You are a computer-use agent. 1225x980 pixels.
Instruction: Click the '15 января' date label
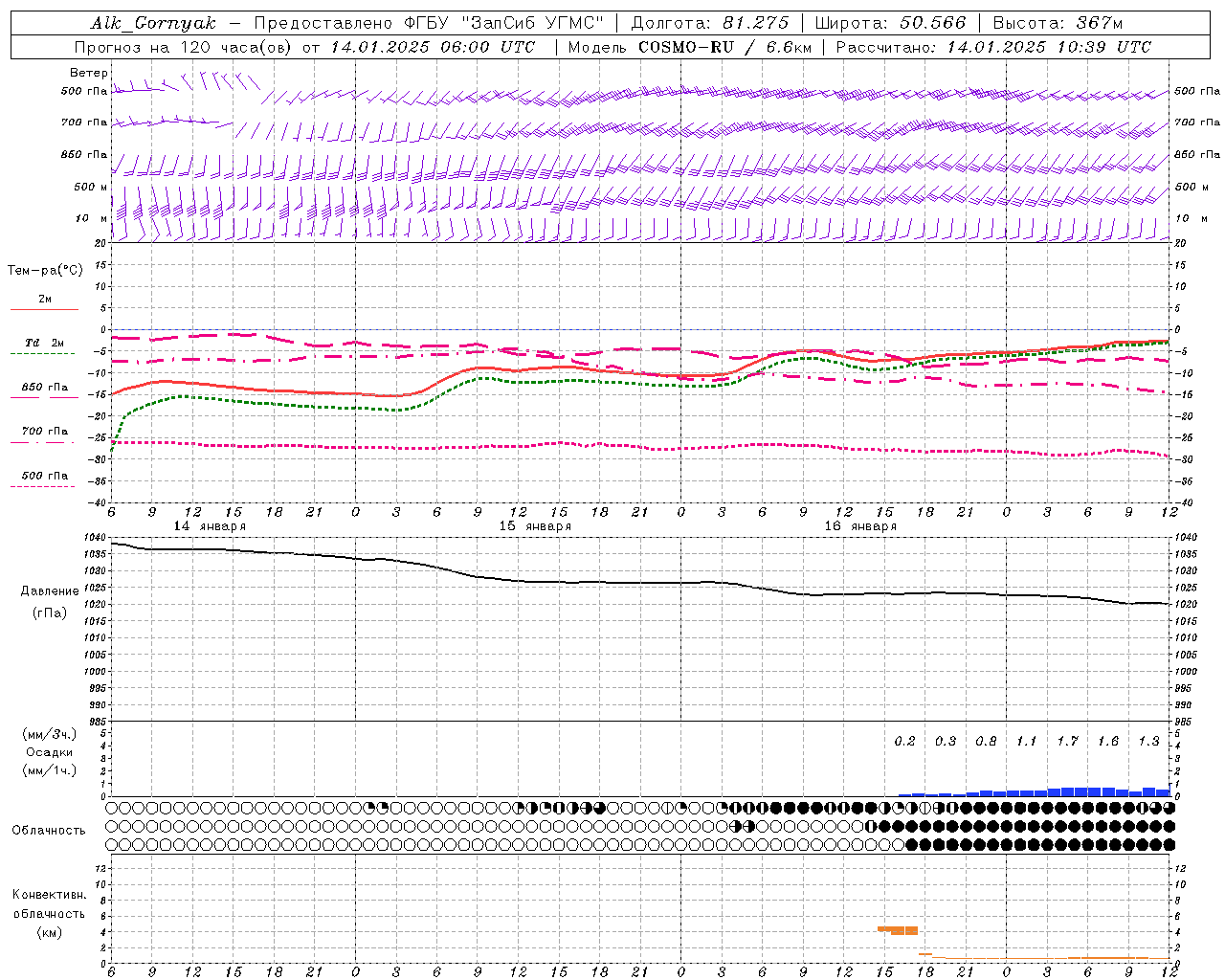tap(535, 526)
